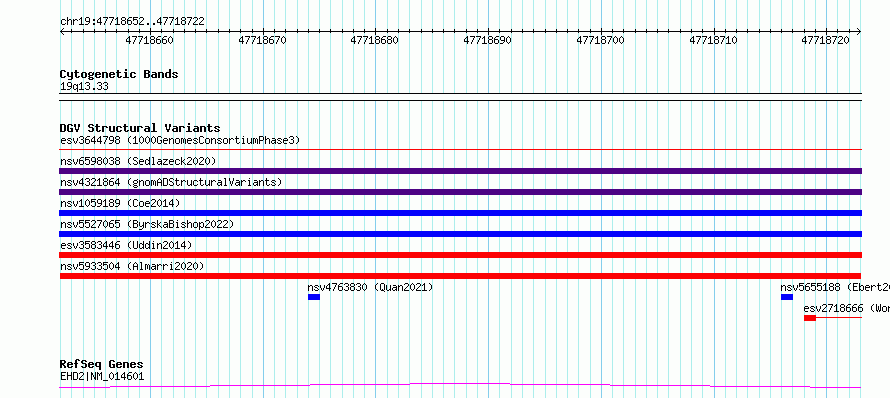Viewport: 890px width, 398px height.
Task: Open the nsv1059189 (Coe2014) label
Action: coord(120,203)
